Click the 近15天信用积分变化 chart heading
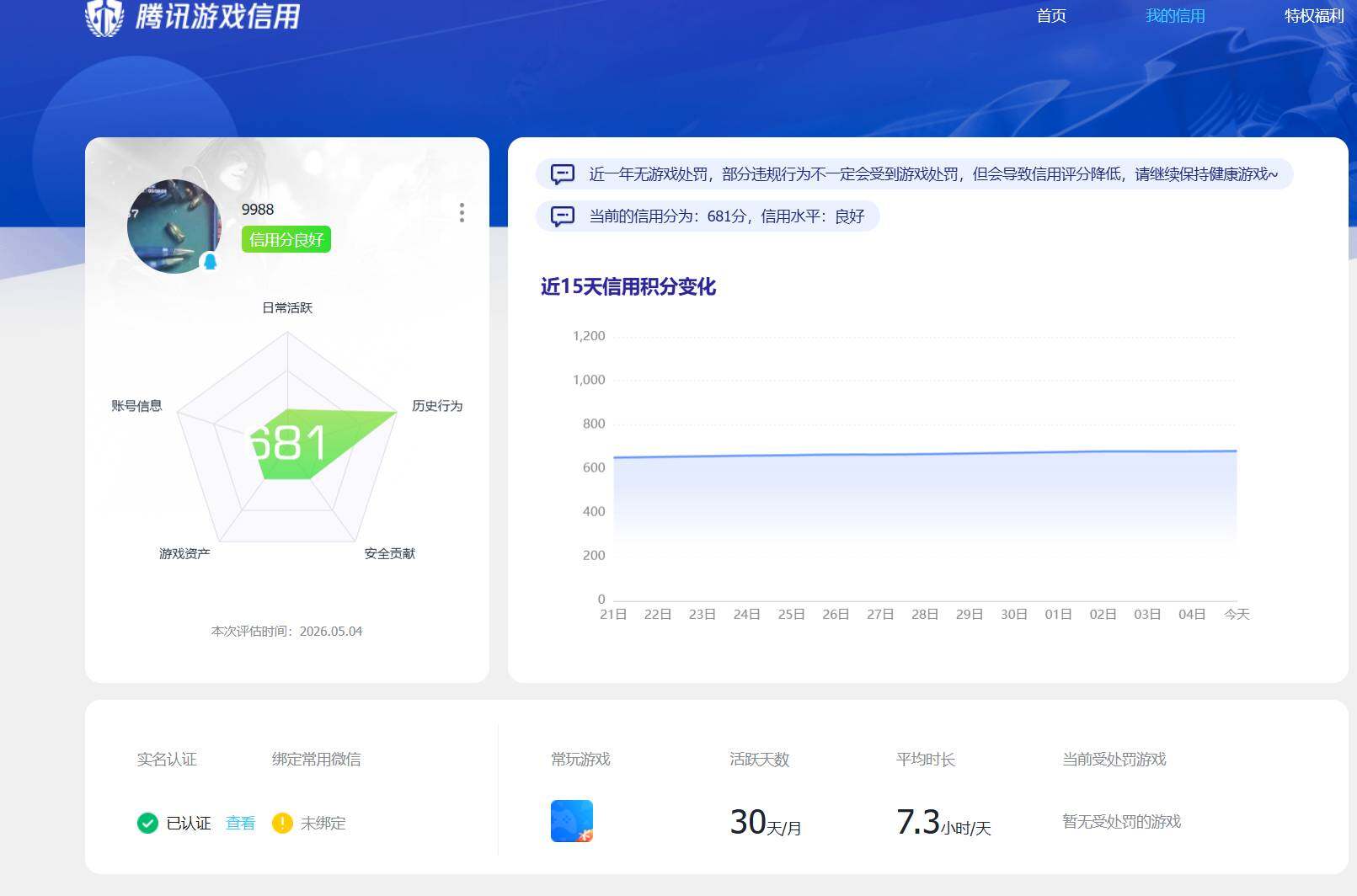This screenshot has height=896, width=1357. coord(628,286)
